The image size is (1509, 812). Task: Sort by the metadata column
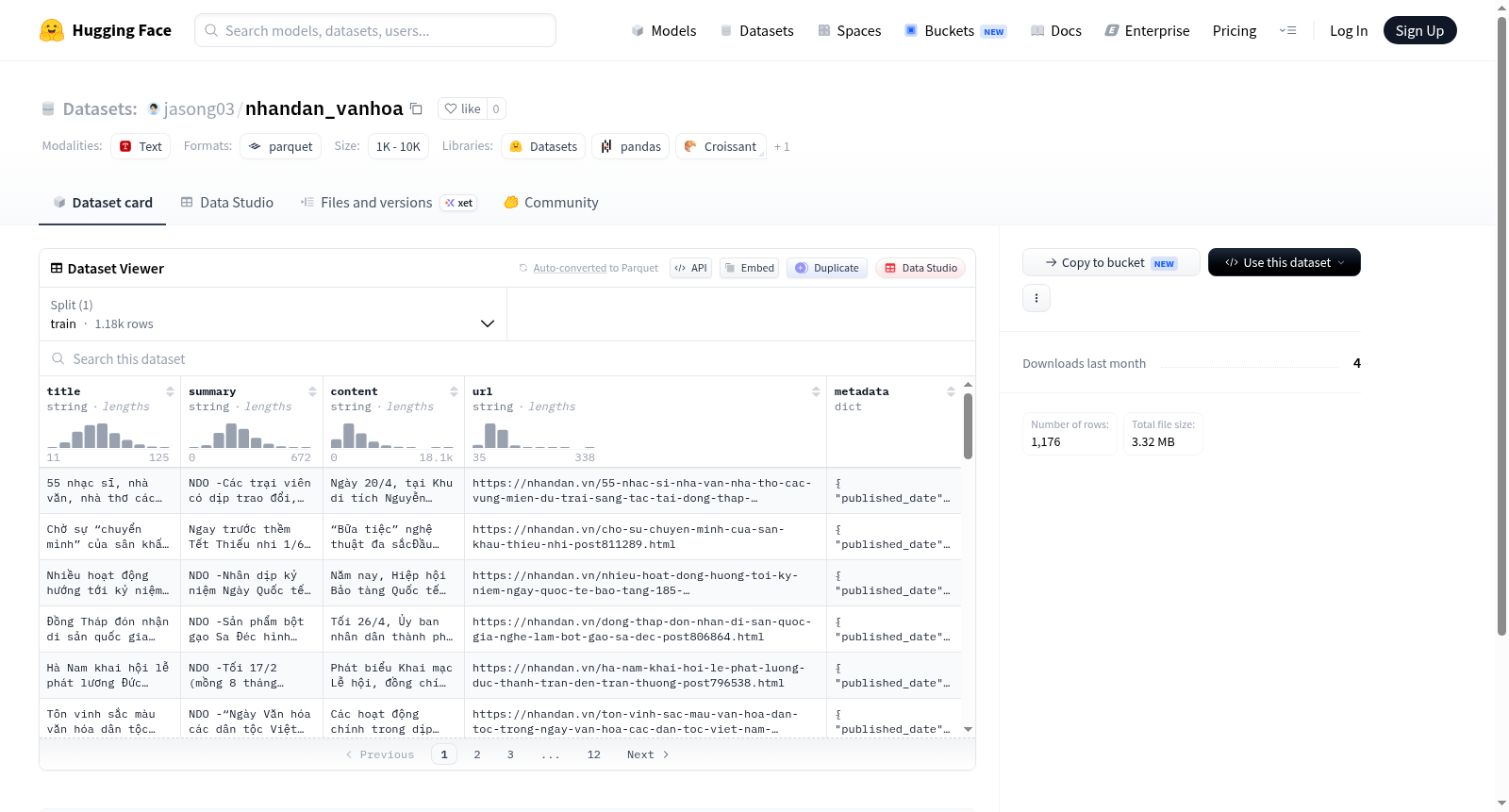point(951,391)
